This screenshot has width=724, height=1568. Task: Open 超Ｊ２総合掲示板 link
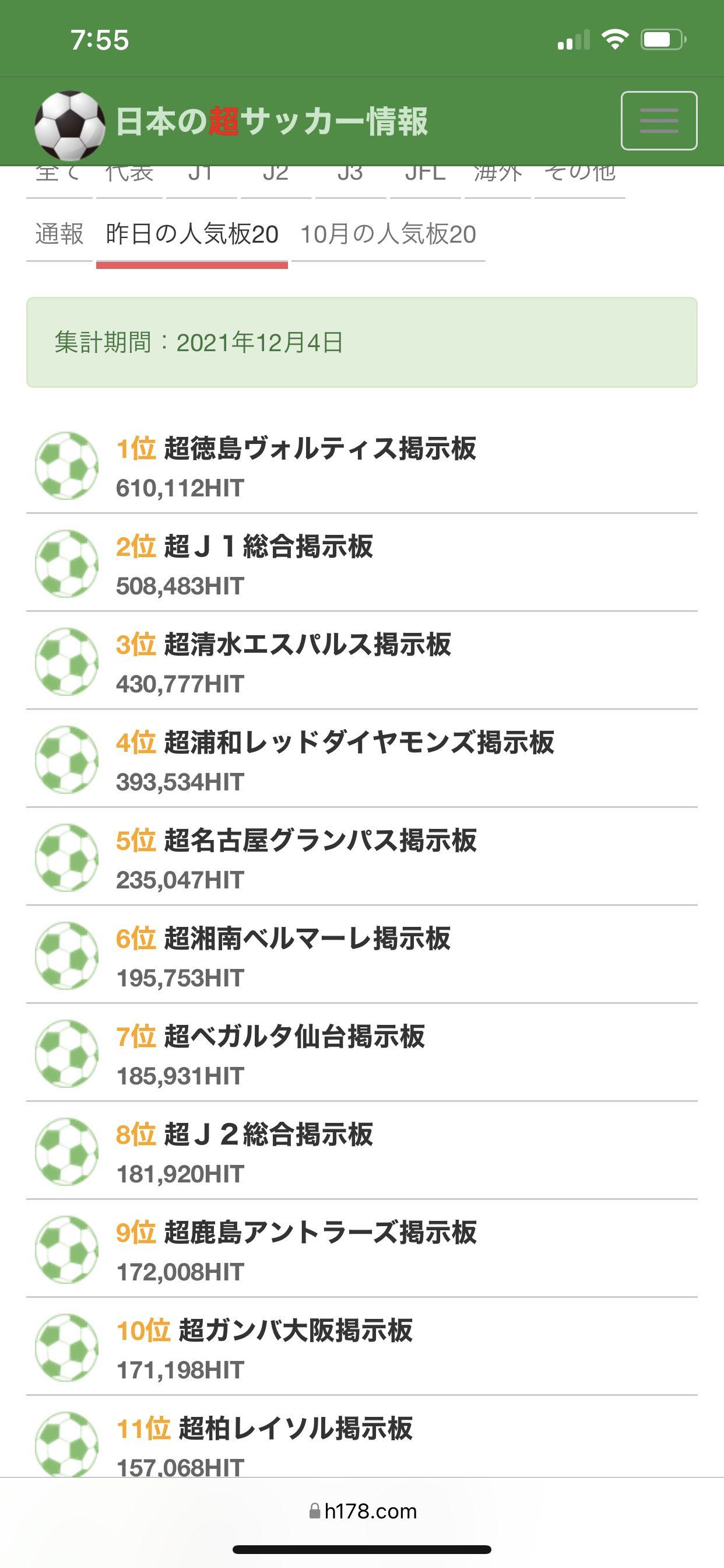[268, 1135]
